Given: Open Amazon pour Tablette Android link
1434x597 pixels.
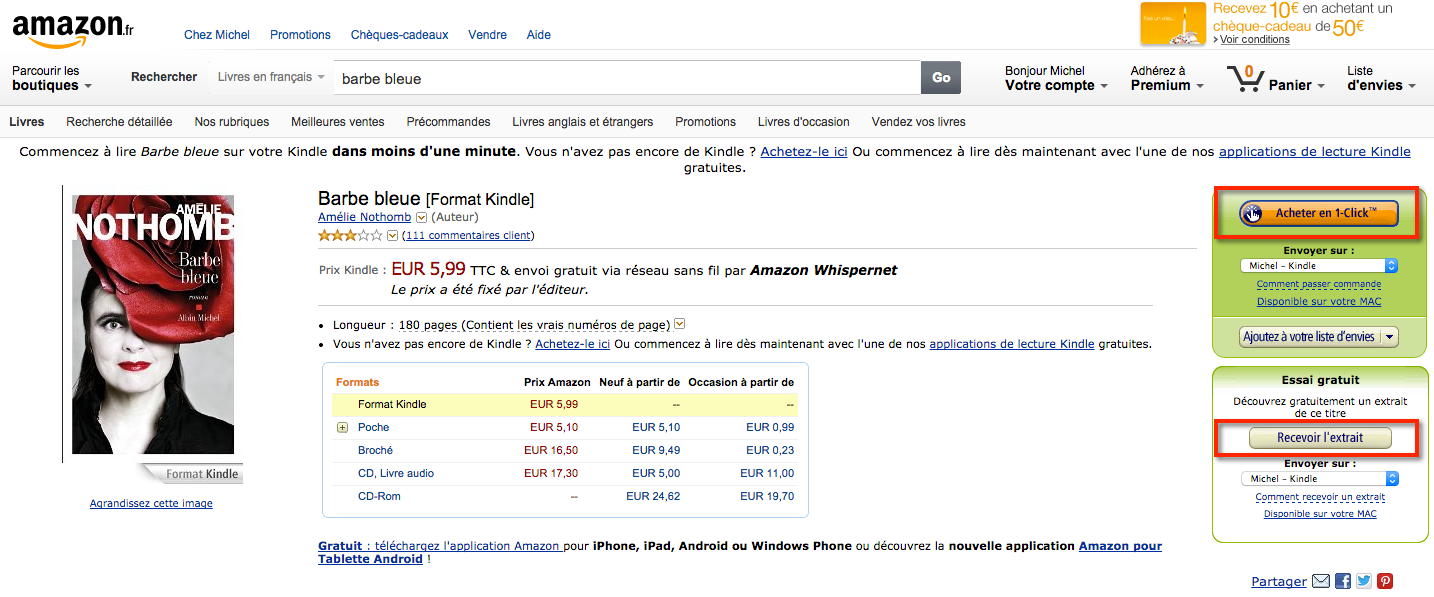Looking at the screenshot, I should click(x=740, y=553).
